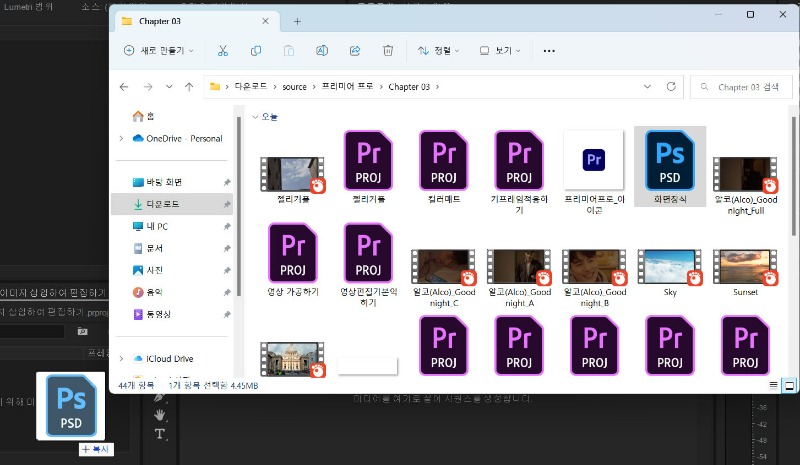This screenshot has width=800, height=465.
Task: Click the Rename icon in Explorer toolbar
Action: (322, 51)
